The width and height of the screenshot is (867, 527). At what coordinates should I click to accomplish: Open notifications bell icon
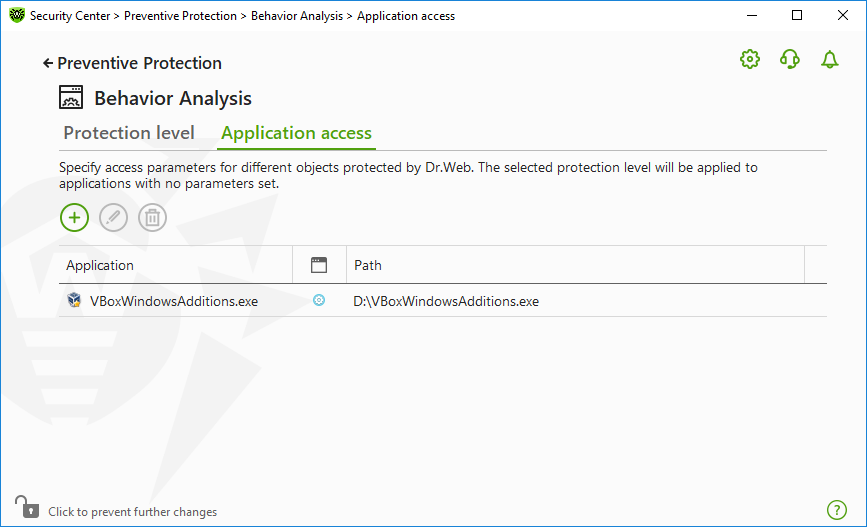[x=829, y=59]
